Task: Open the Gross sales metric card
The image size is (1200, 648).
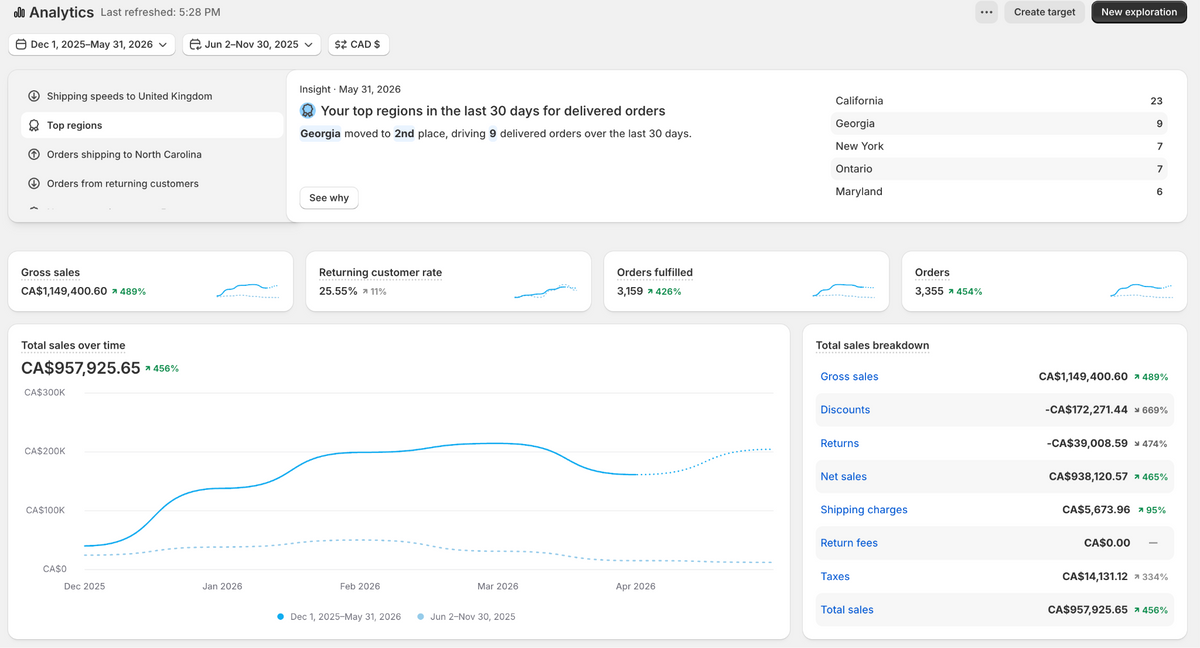Action: [x=151, y=281]
